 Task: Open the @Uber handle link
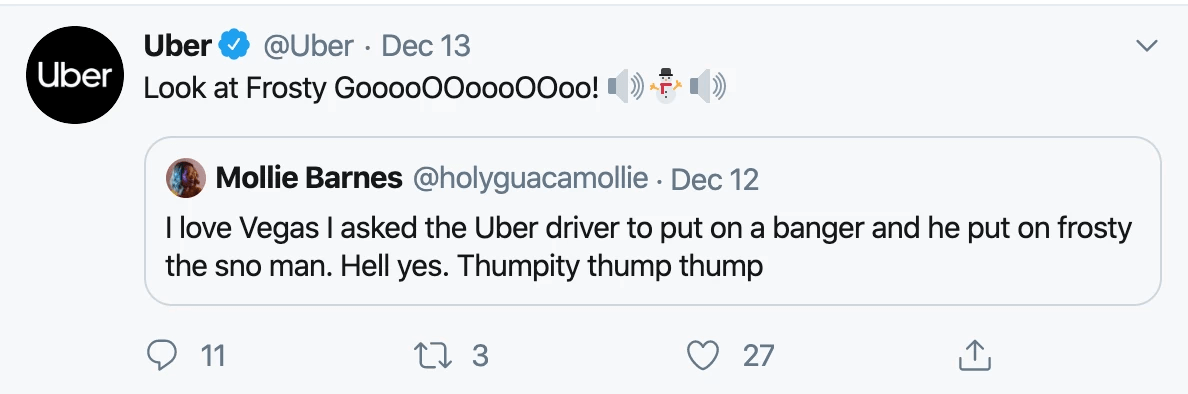308,46
